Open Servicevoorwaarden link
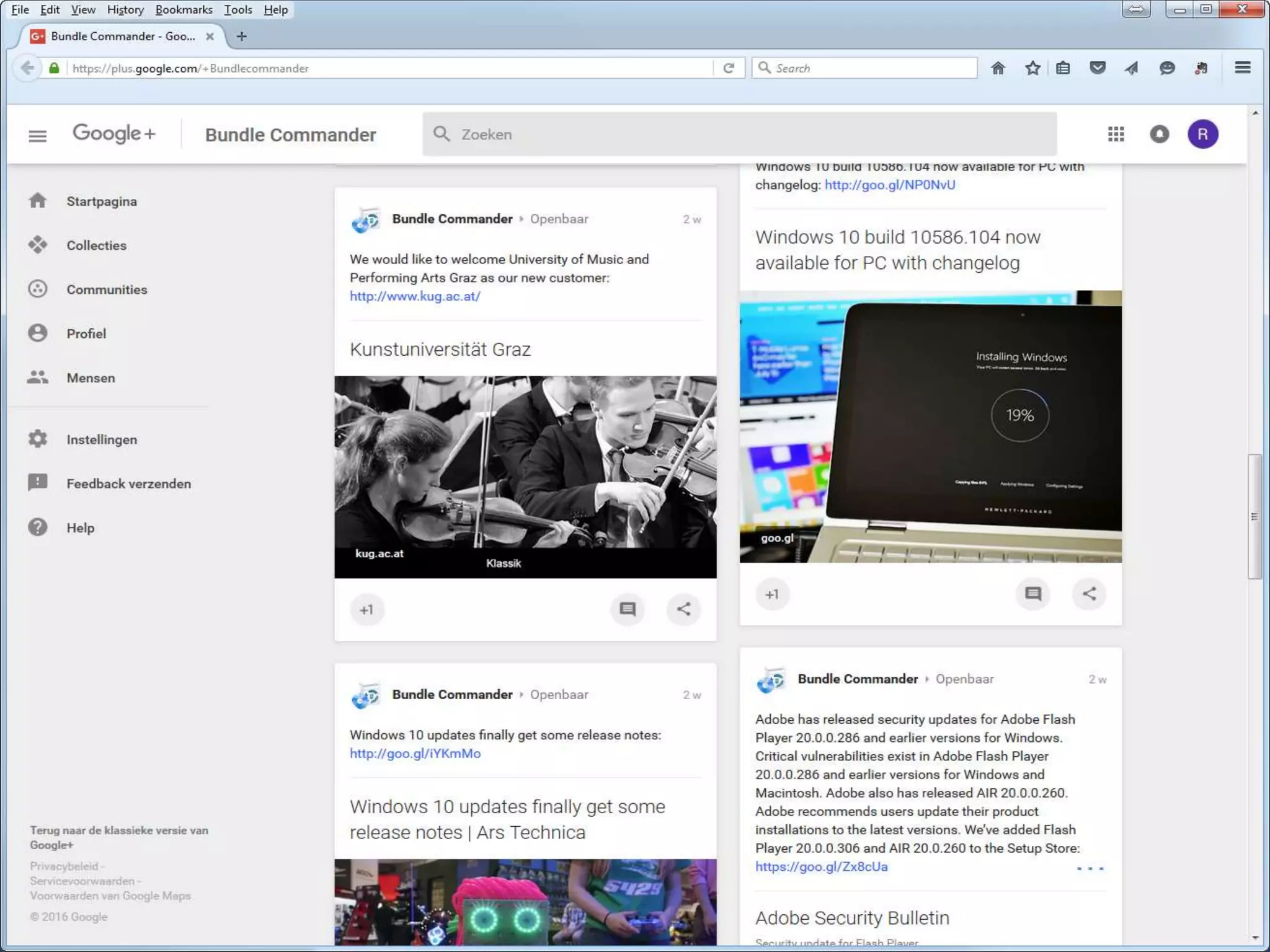Image resolution: width=1270 pixels, height=952 pixels. click(x=82, y=881)
